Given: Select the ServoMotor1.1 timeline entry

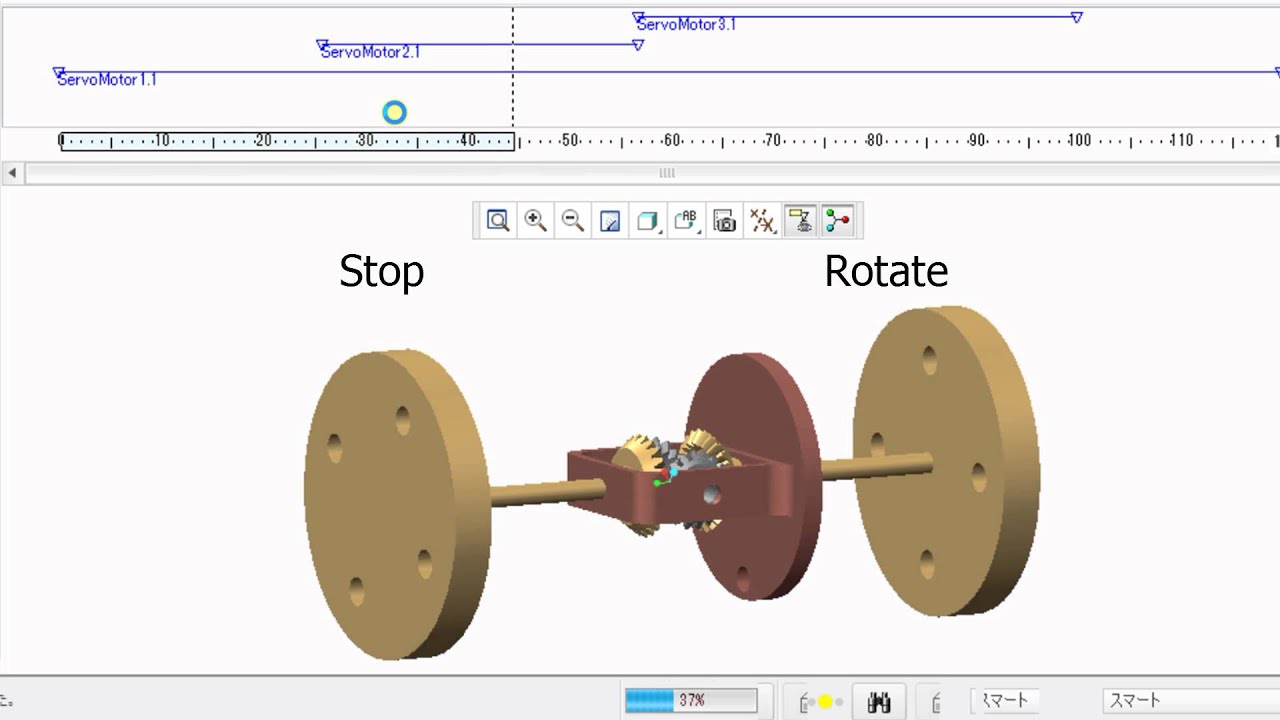Looking at the screenshot, I should (106, 80).
